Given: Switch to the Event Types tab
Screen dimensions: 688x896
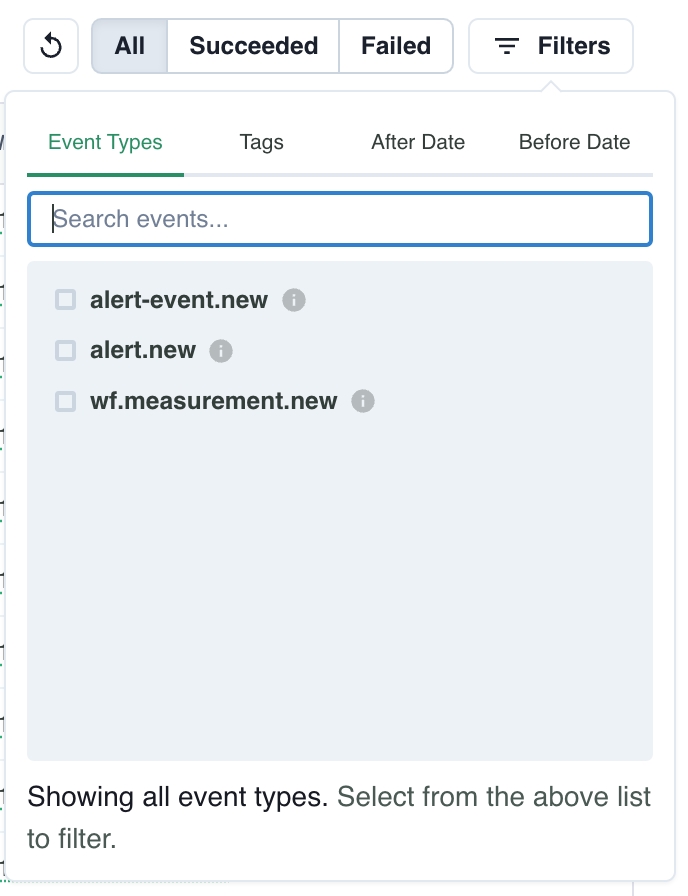Looking at the screenshot, I should click(105, 142).
